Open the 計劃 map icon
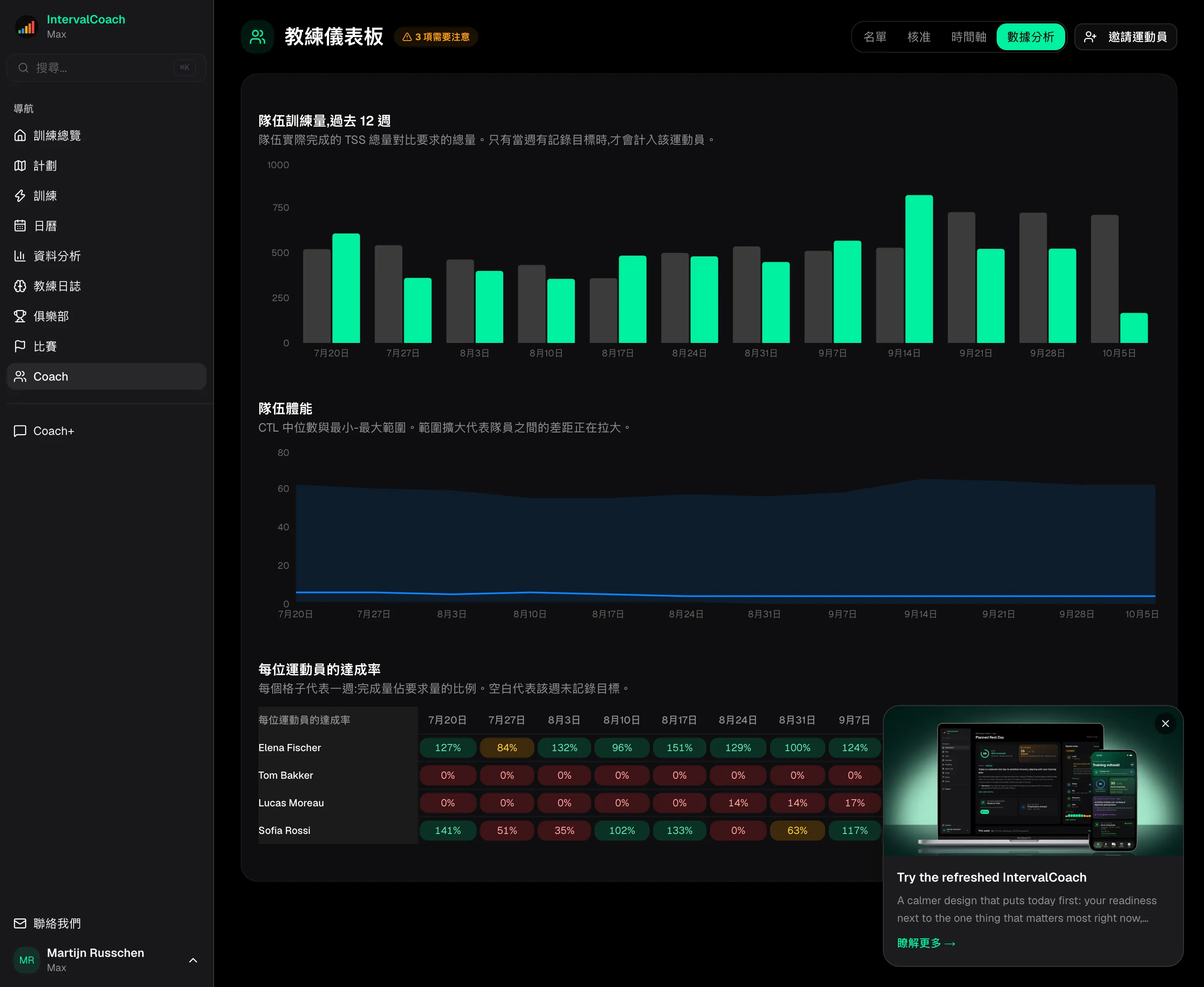 click(x=20, y=166)
